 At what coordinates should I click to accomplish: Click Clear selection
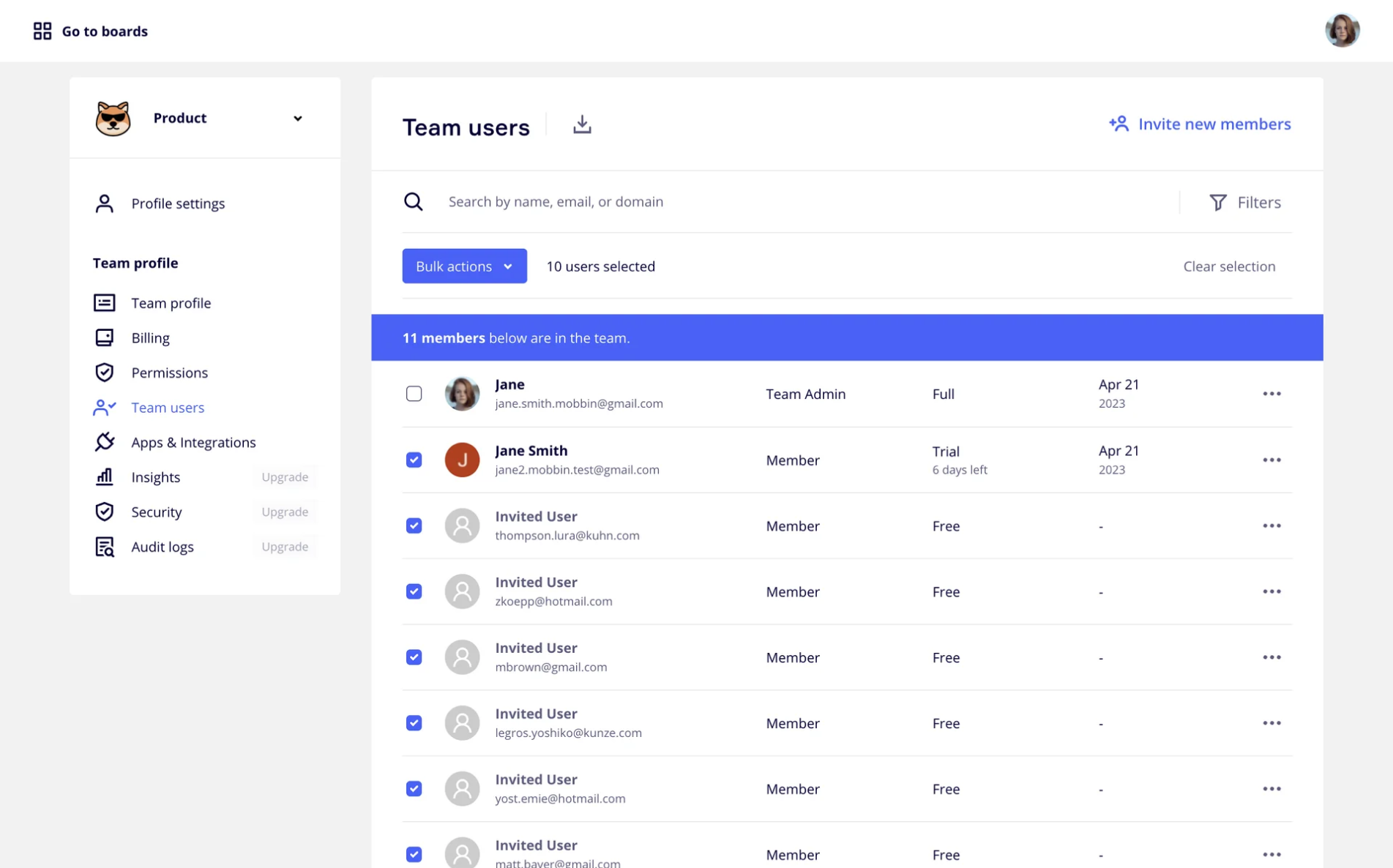(x=1229, y=266)
